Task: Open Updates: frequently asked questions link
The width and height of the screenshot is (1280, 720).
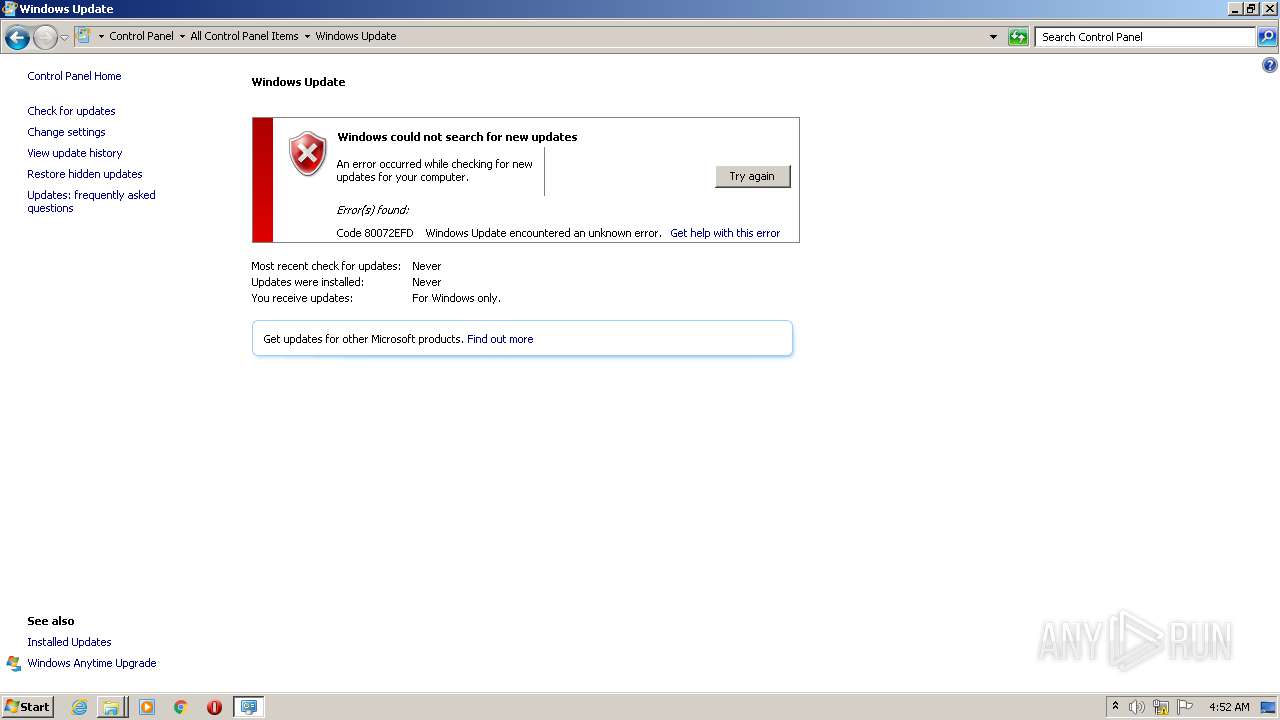Action: 91,201
